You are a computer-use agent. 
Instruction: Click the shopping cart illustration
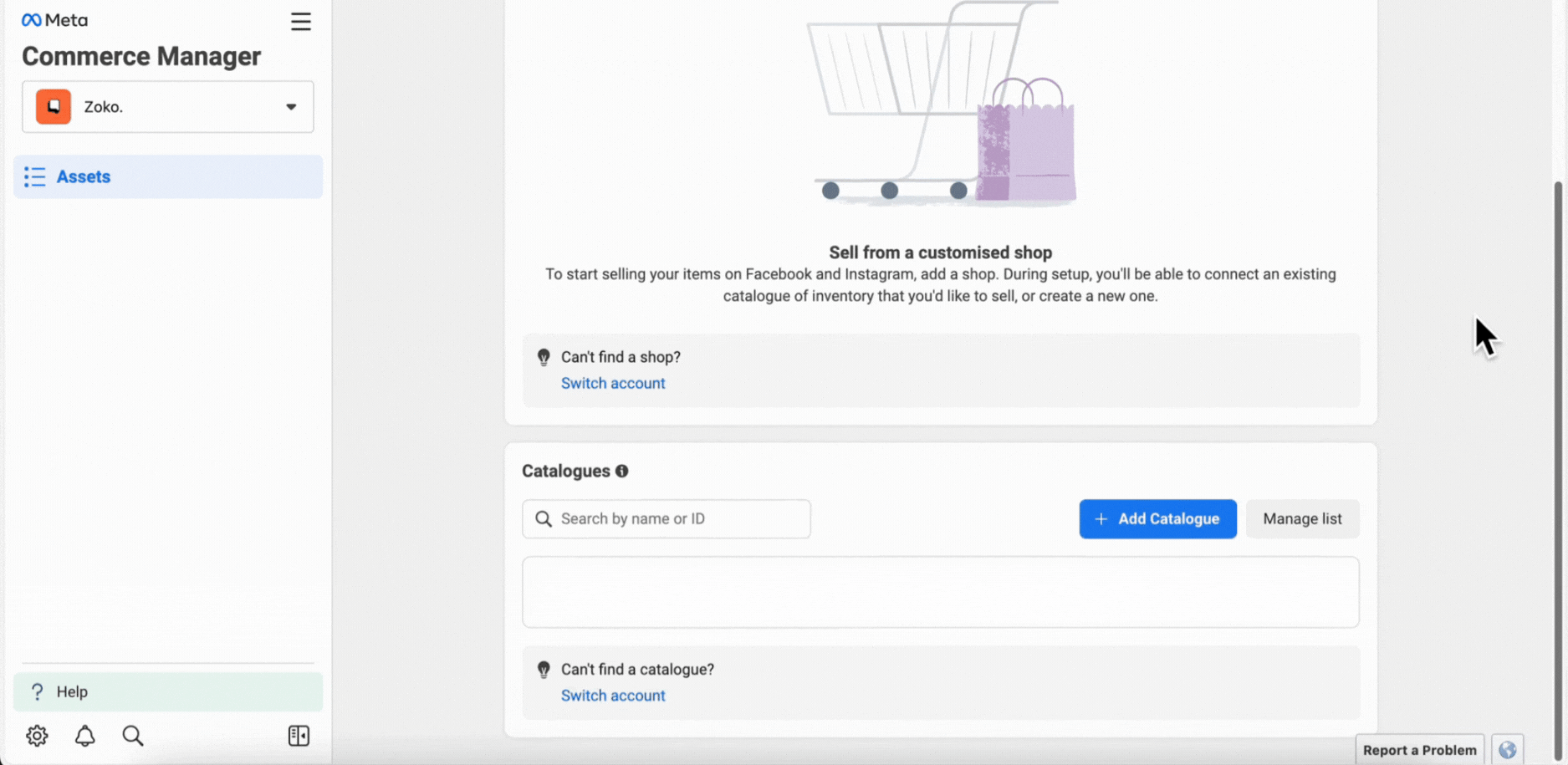(x=941, y=102)
